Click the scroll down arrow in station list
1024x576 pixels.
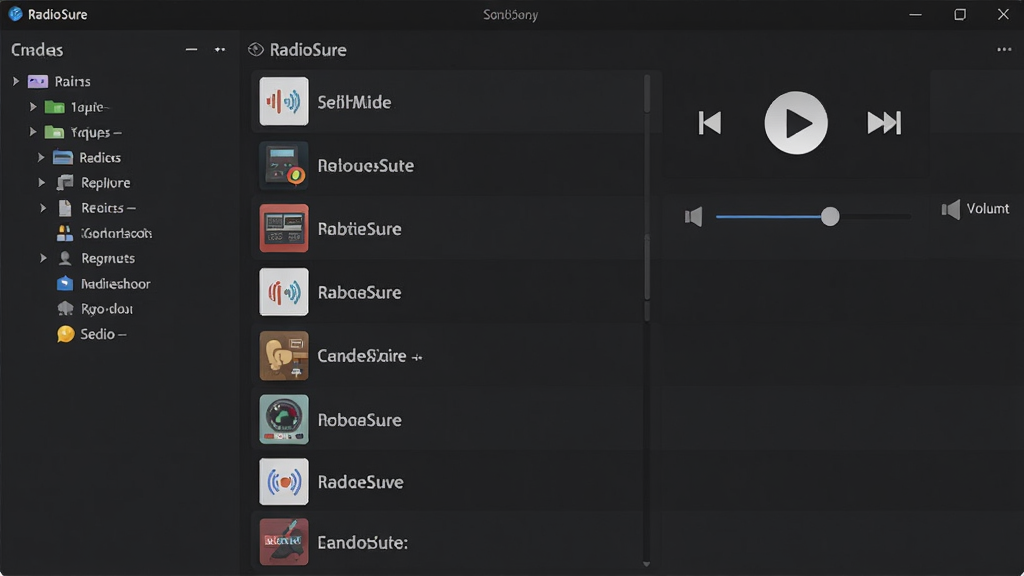click(x=647, y=564)
